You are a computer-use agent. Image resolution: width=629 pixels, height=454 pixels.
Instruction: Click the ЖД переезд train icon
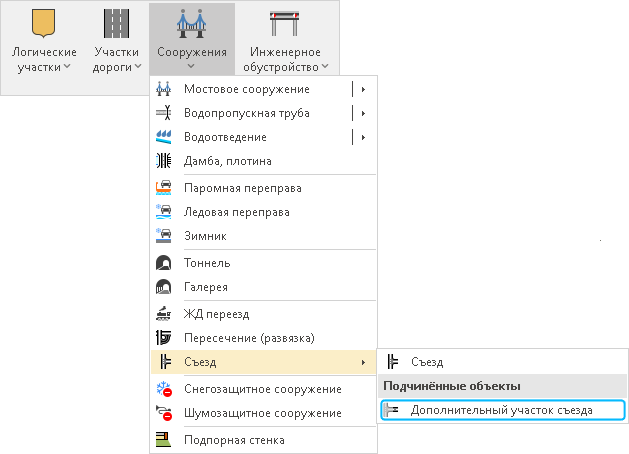click(164, 314)
